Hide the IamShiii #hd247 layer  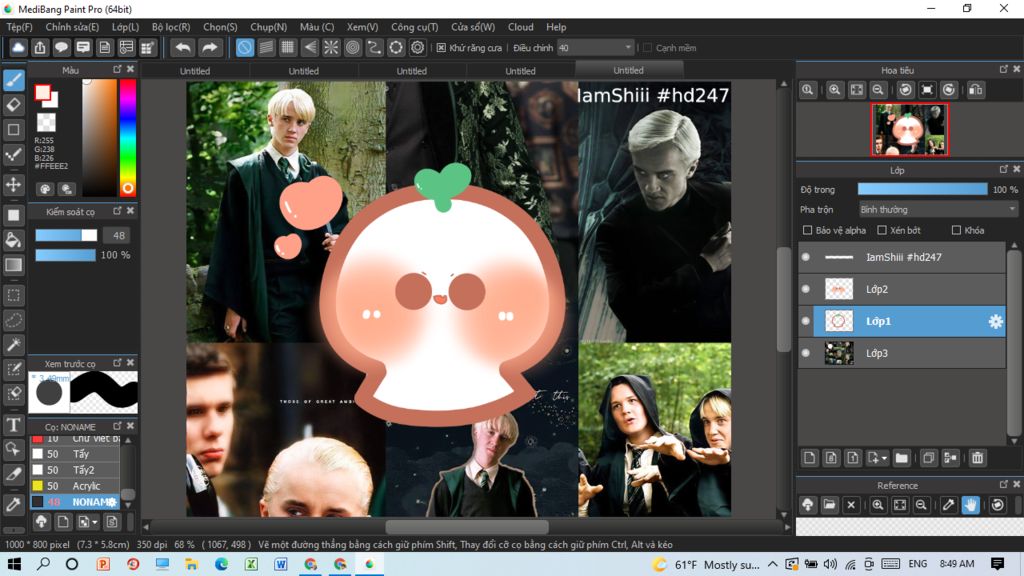(806, 257)
